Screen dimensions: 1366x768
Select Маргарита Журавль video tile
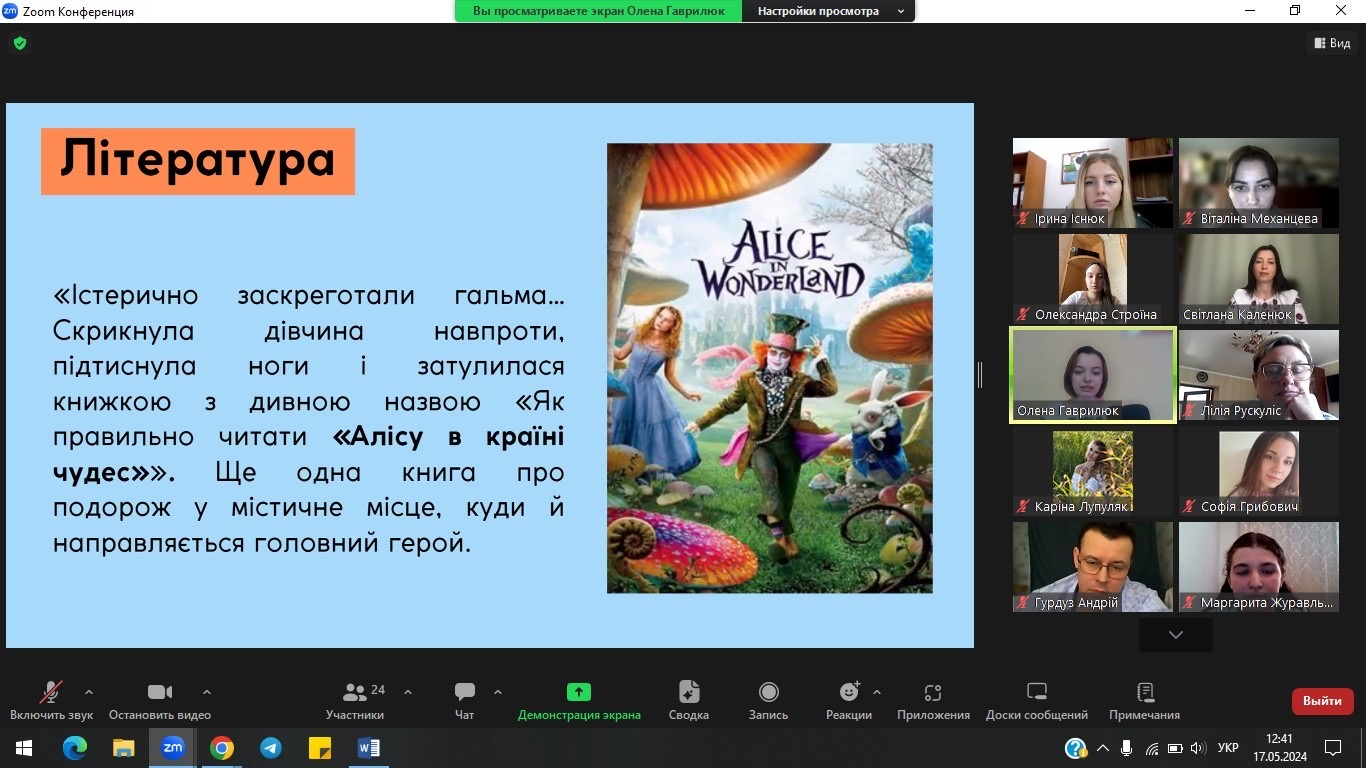(x=1259, y=567)
